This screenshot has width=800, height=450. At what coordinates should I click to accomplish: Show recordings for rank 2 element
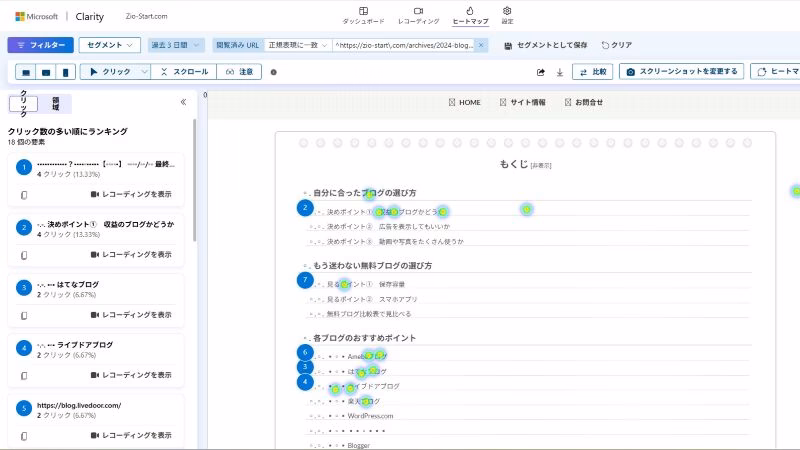(131, 255)
